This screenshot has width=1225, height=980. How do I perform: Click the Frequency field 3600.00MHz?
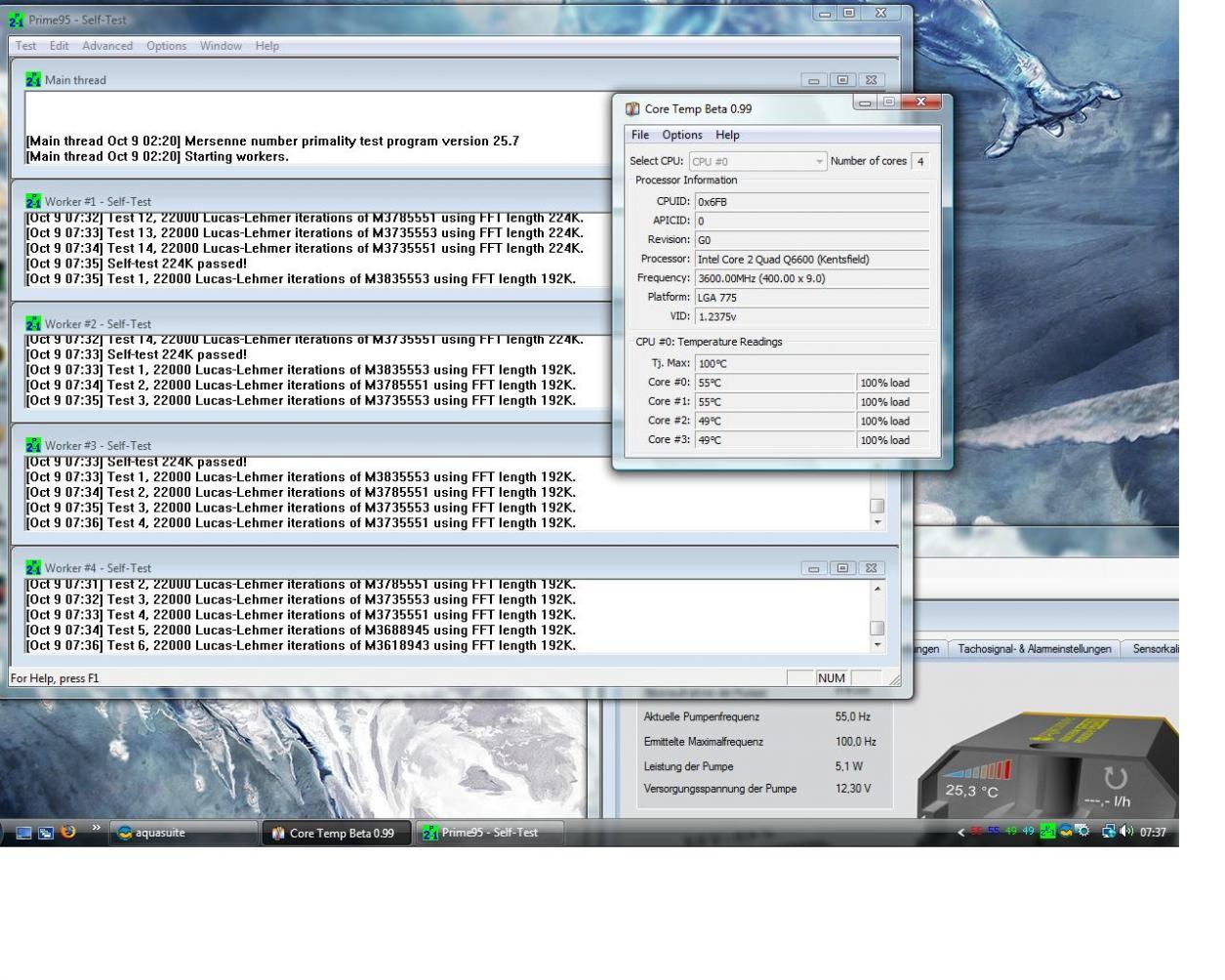811,278
